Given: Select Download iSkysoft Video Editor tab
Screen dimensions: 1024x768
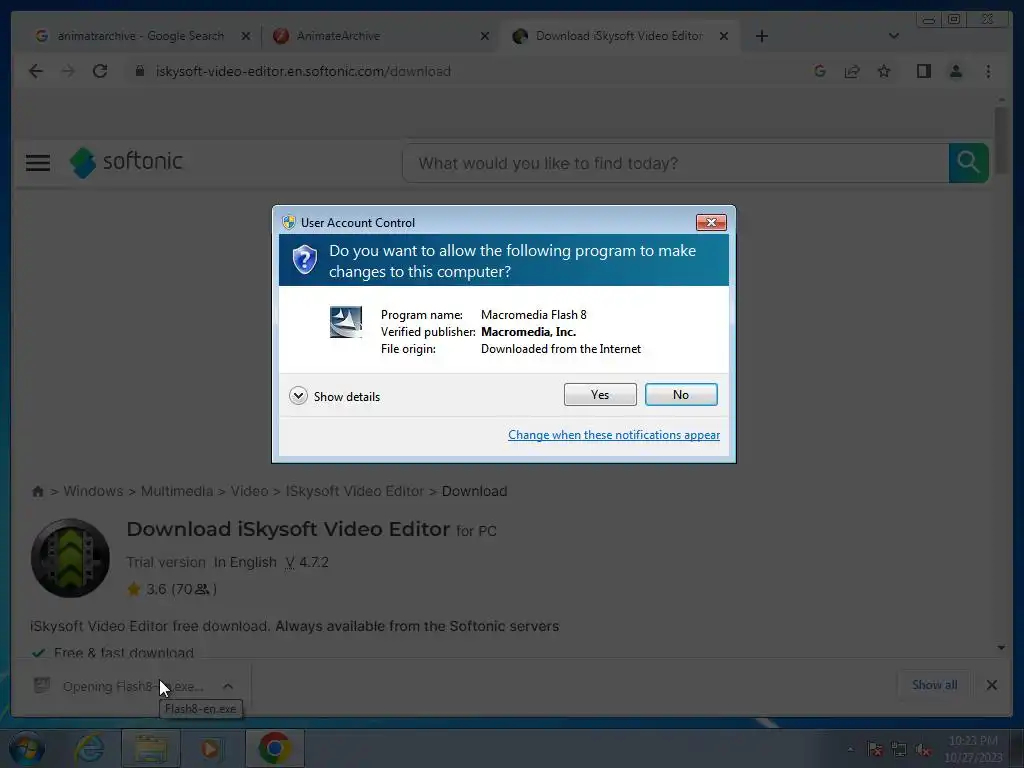Looking at the screenshot, I should click(x=619, y=36).
